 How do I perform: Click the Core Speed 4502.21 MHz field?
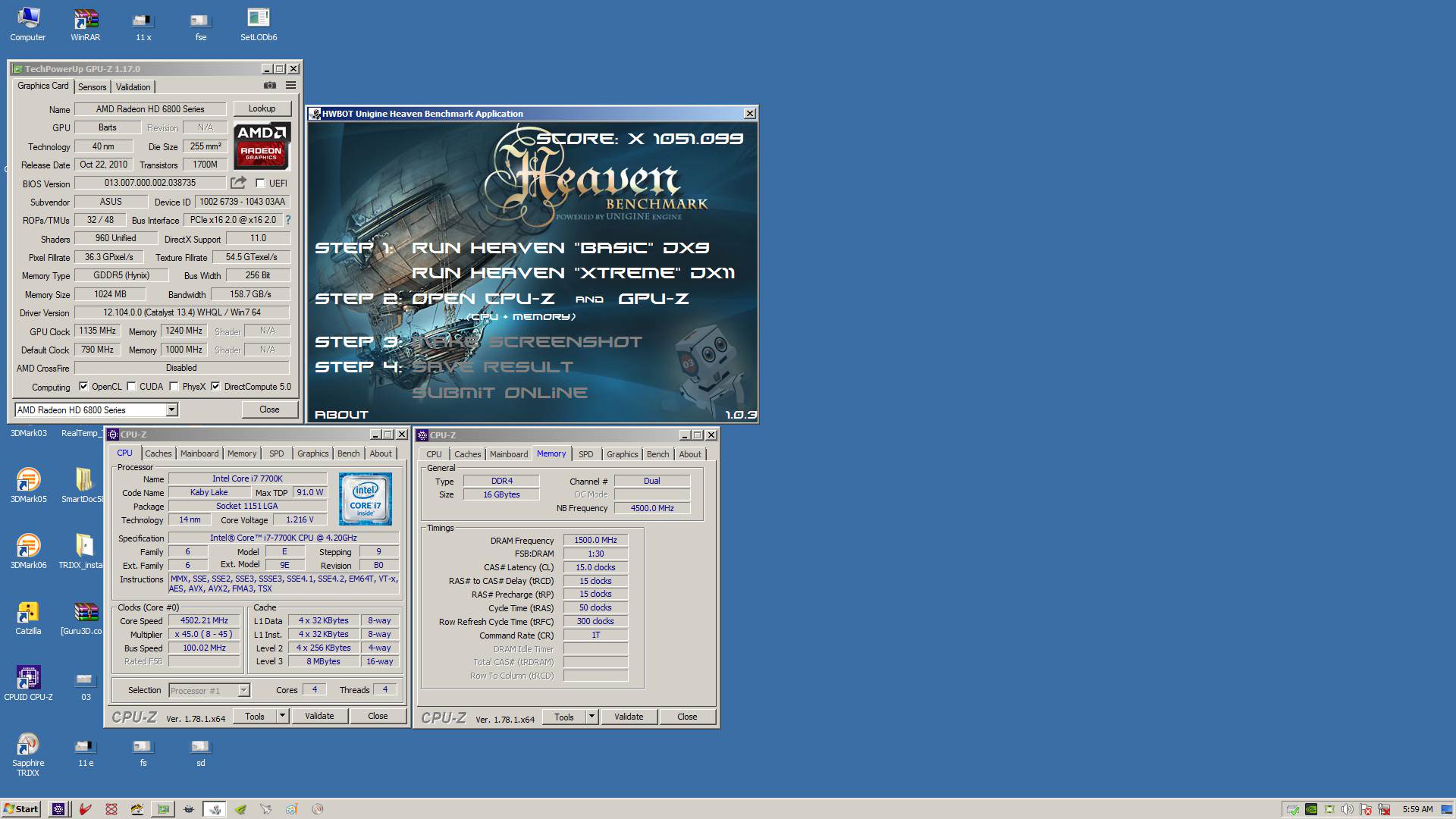tap(204, 620)
